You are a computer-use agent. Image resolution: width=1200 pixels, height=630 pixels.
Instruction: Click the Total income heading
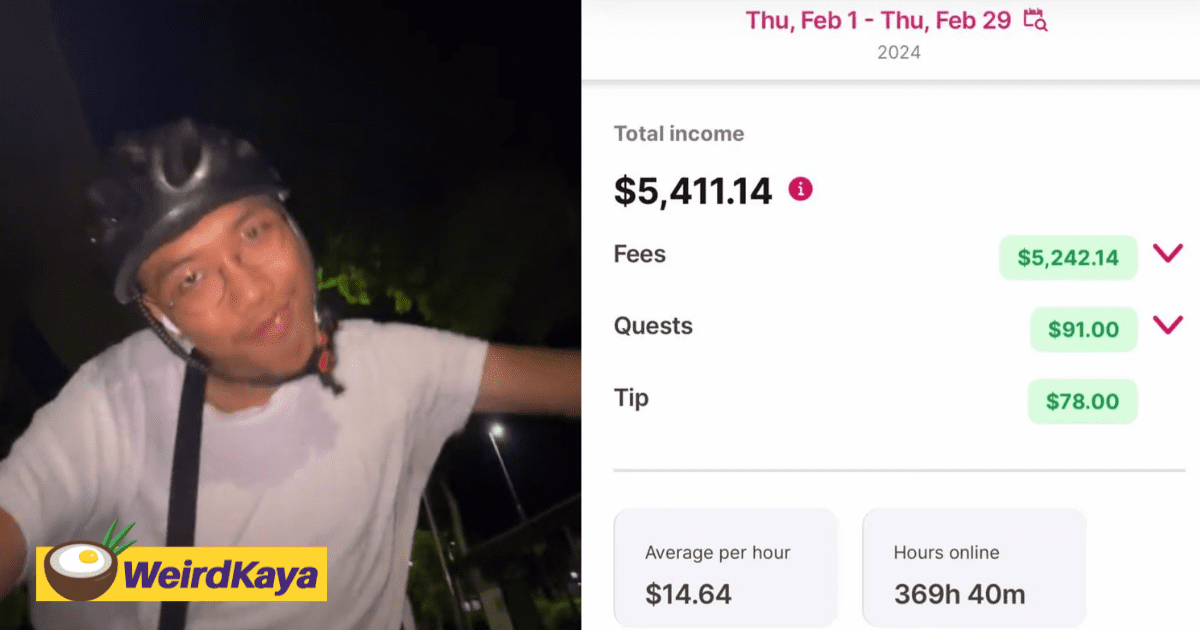[678, 134]
